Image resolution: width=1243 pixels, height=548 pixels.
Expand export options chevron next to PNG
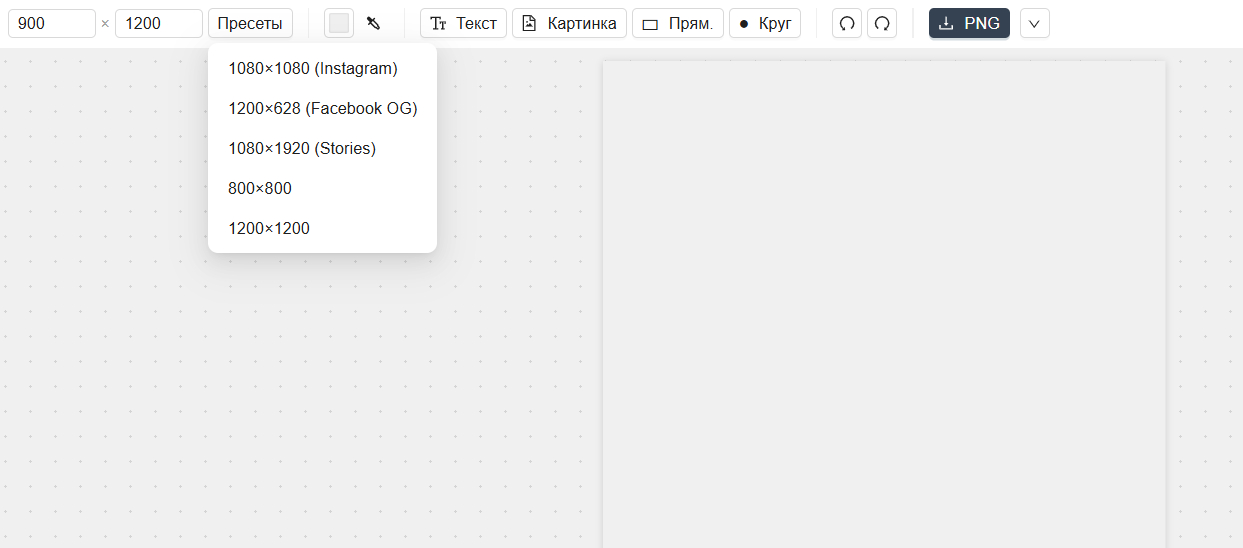1035,23
